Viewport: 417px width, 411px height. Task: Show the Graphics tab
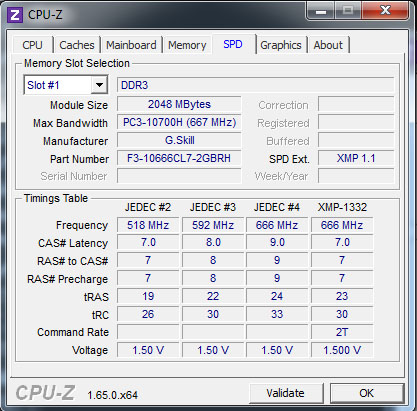281,45
